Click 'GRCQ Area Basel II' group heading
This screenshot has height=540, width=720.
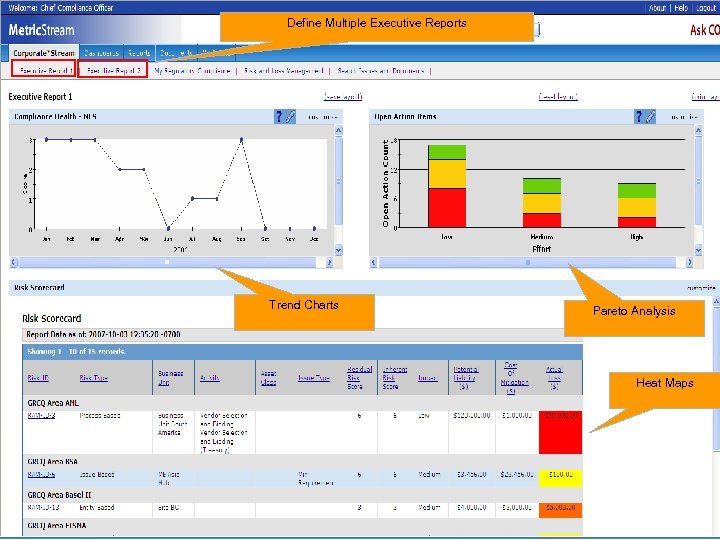(59, 495)
